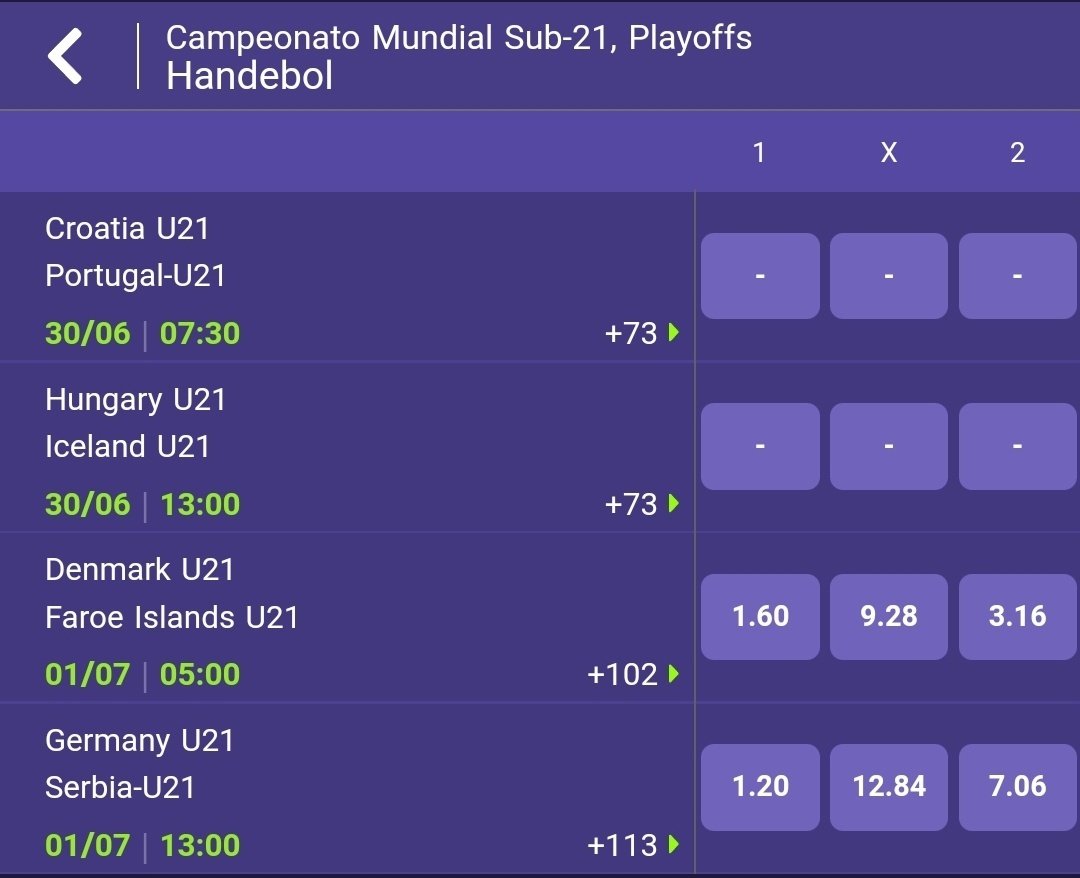Open +102 more markets for Denmark match
Image resolution: width=1080 pixels, height=878 pixels.
tap(632, 675)
